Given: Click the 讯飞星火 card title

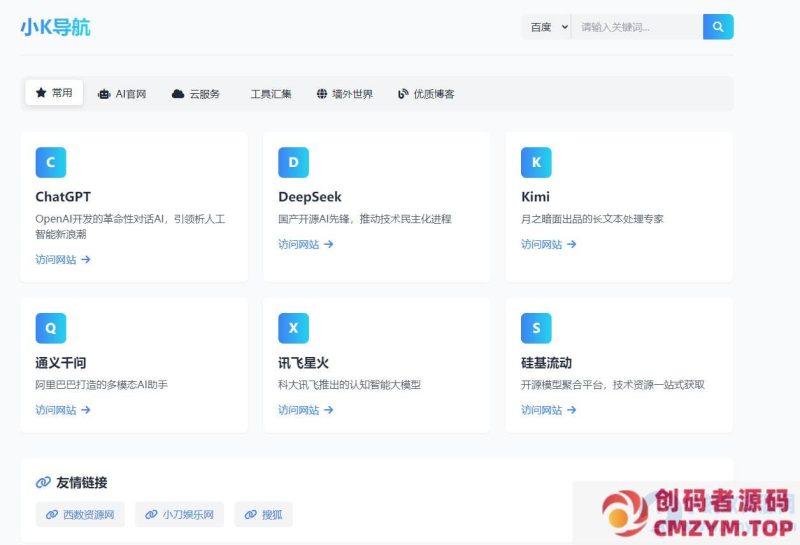Looking at the screenshot, I should coord(304,363).
